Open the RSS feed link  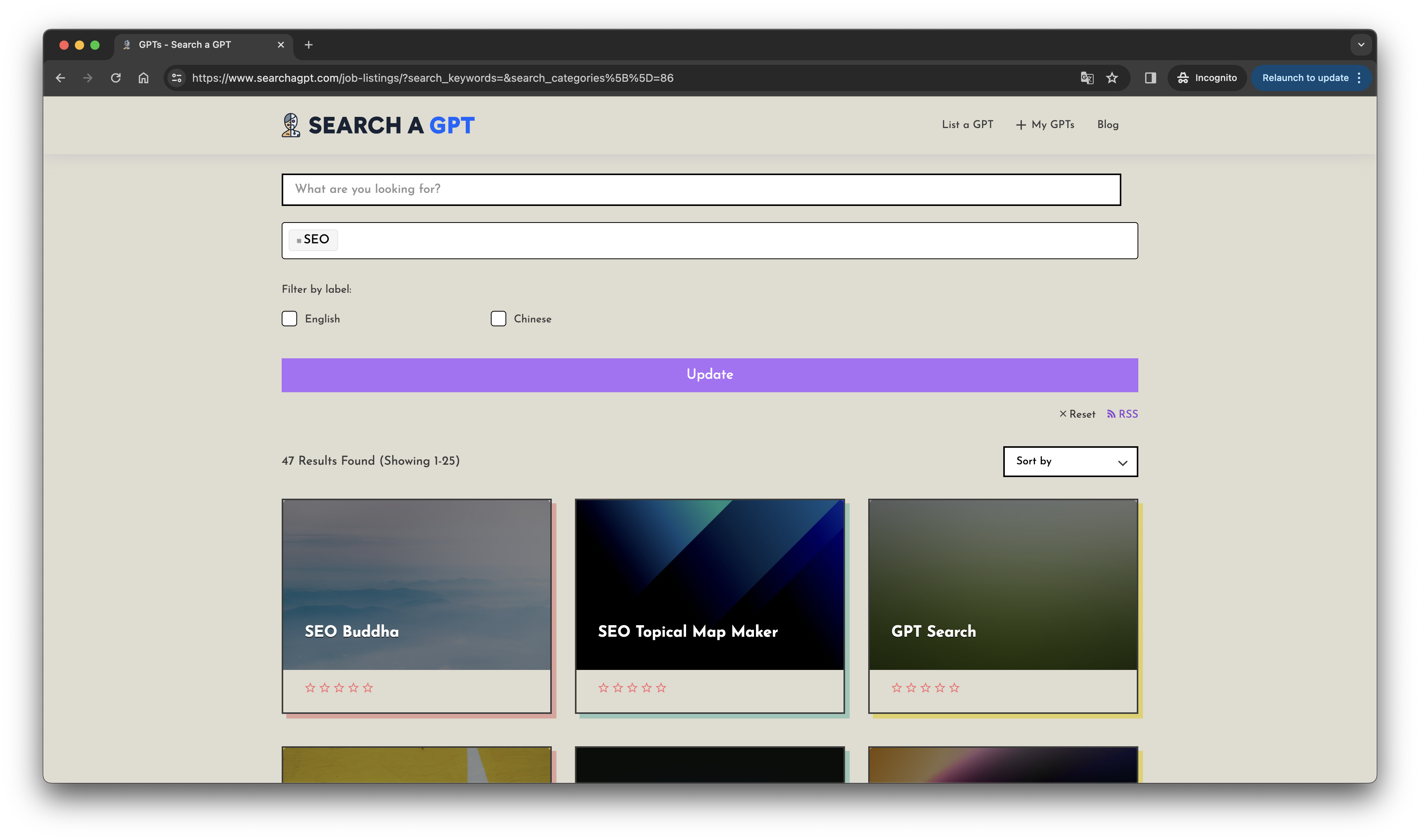point(1122,414)
